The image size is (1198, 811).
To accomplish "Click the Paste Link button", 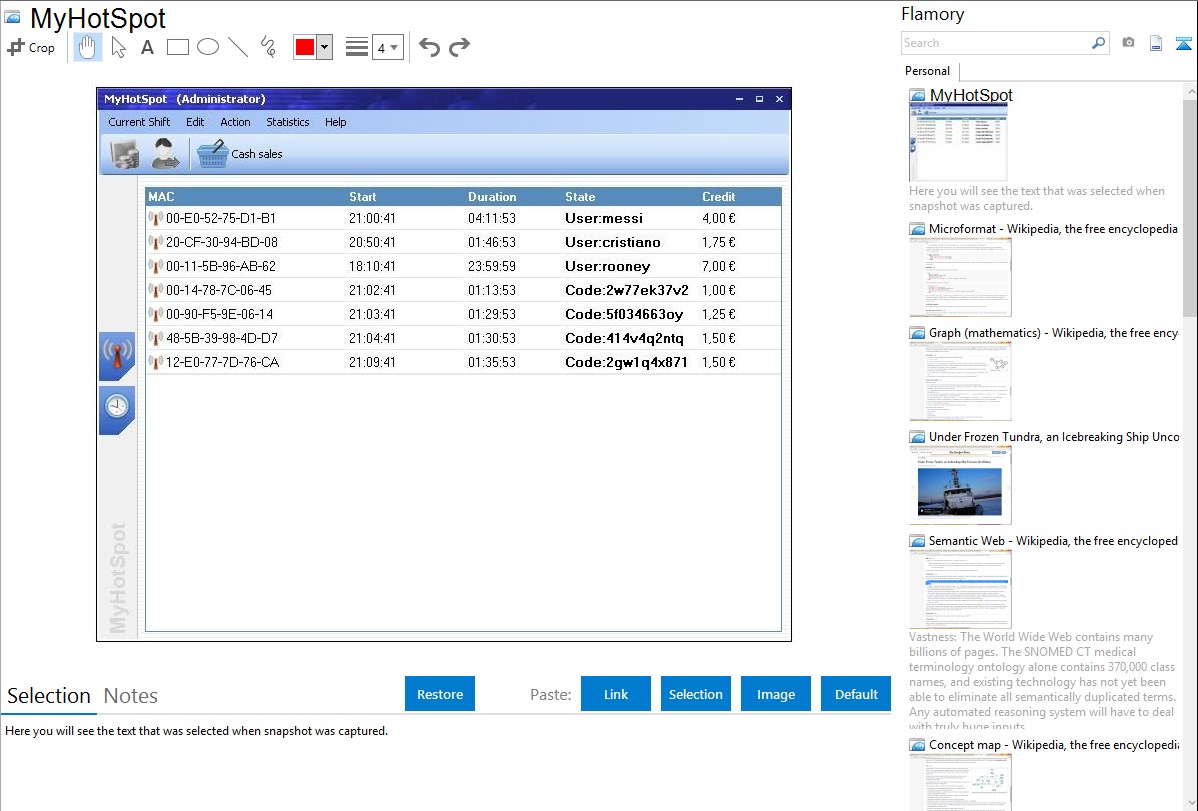I will pos(616,694).
